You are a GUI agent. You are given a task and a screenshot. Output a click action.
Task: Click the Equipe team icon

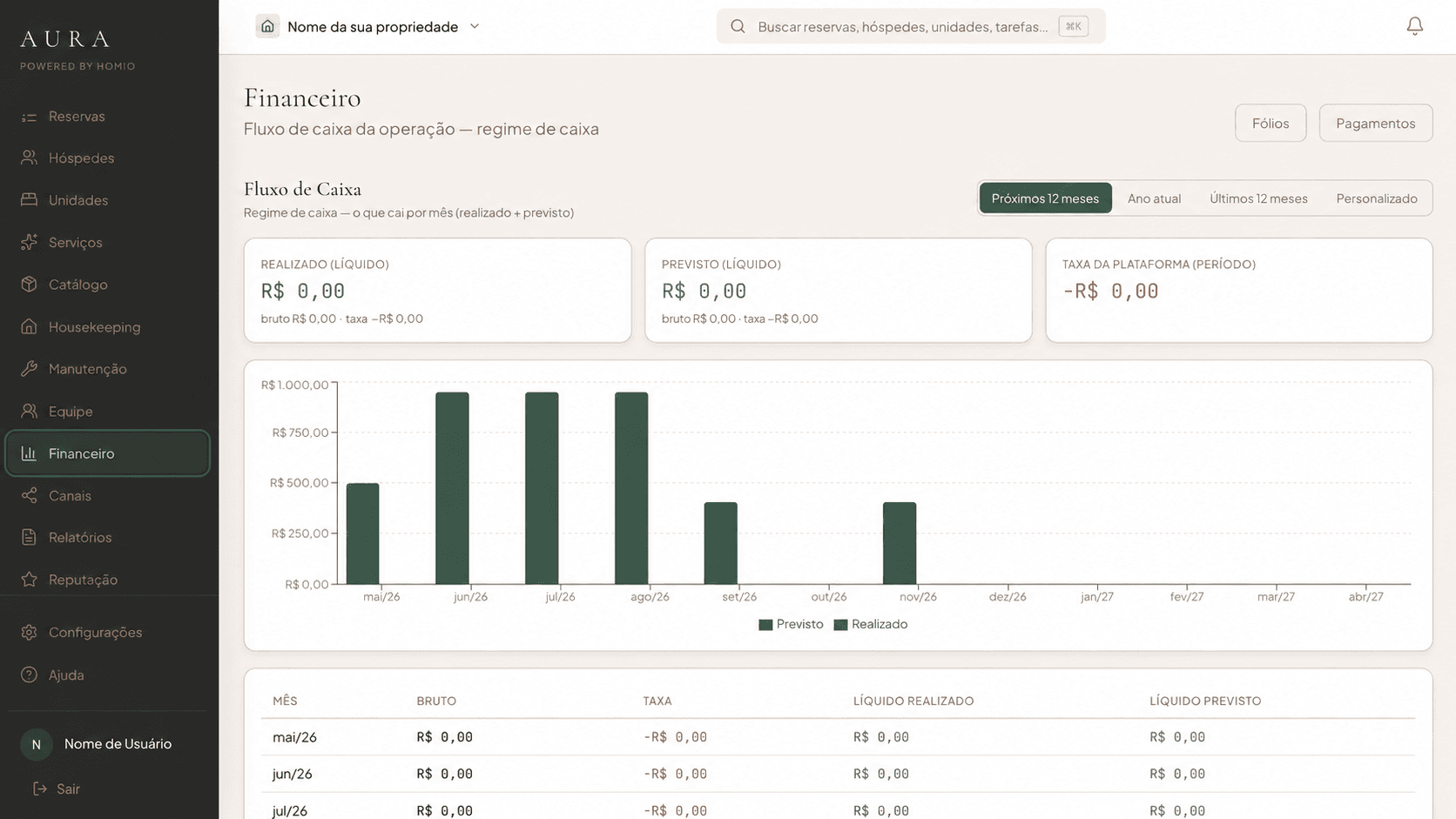(29, 411)
